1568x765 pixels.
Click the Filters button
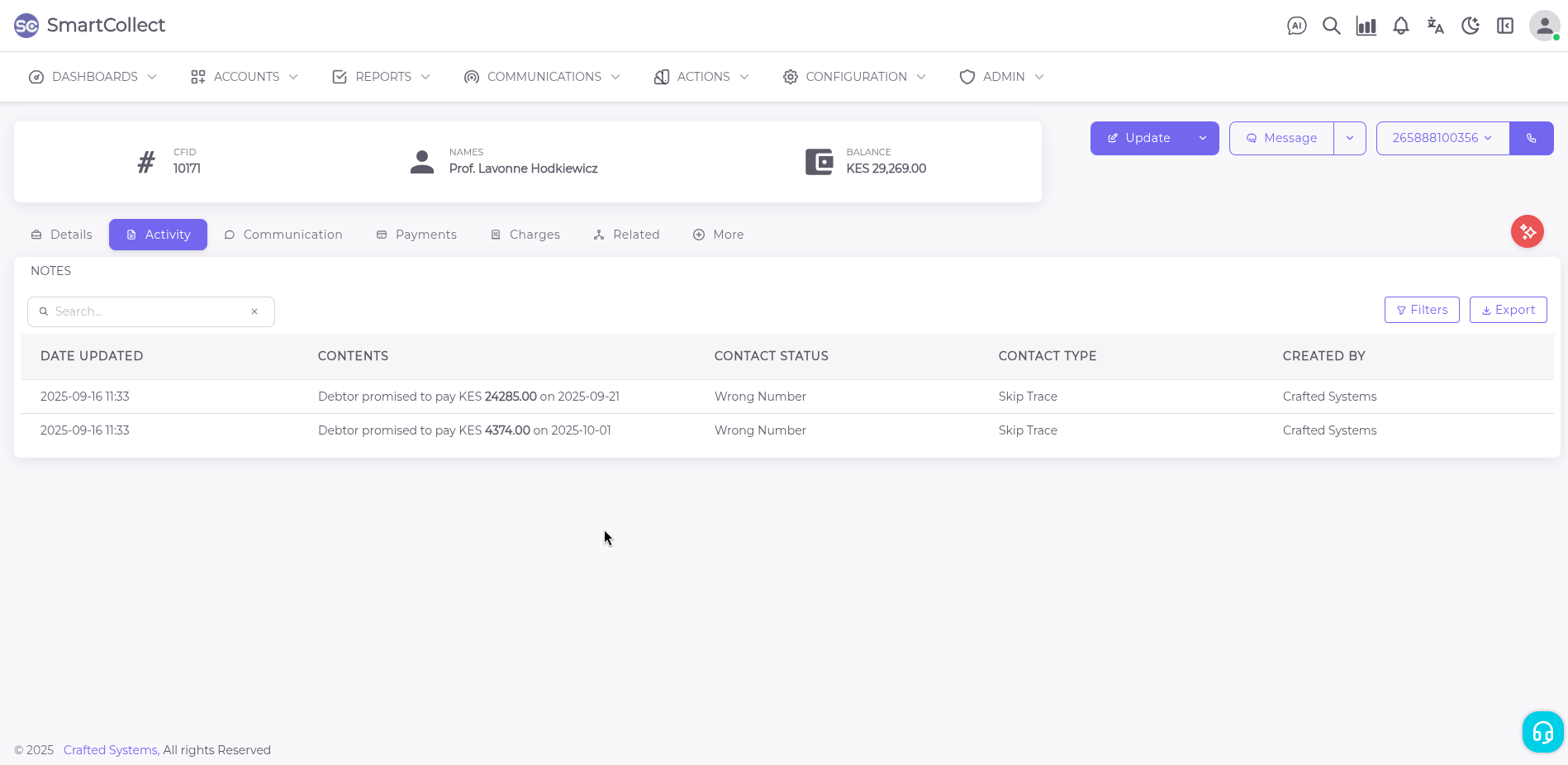pos(1421,310)
